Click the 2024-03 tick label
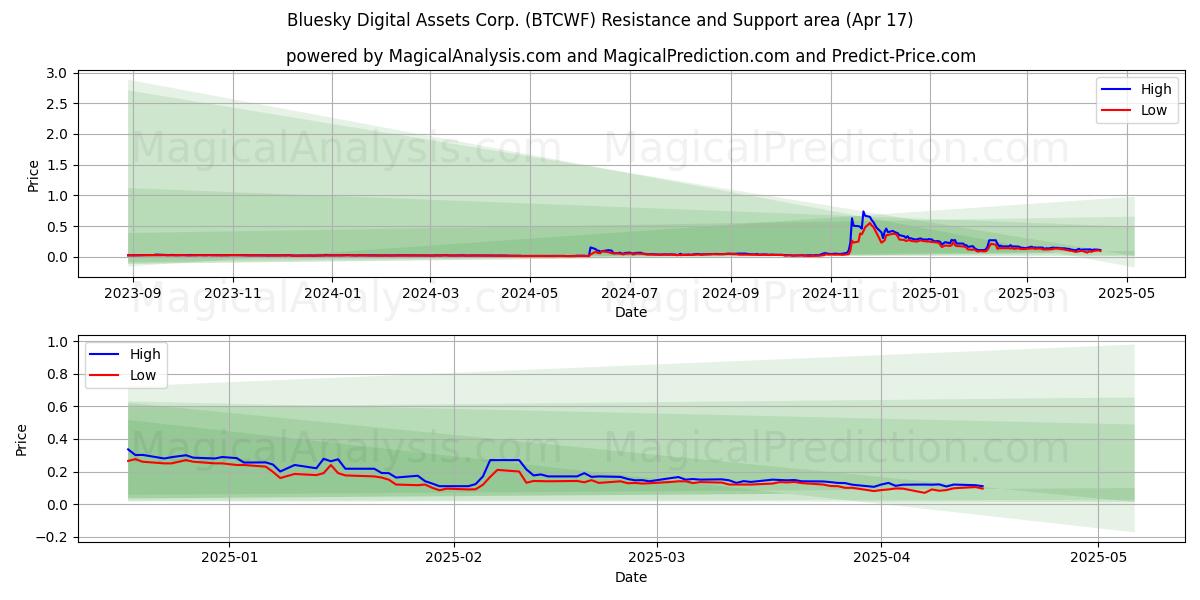Viewport: 1200px width, 600px height. [430, 293]
